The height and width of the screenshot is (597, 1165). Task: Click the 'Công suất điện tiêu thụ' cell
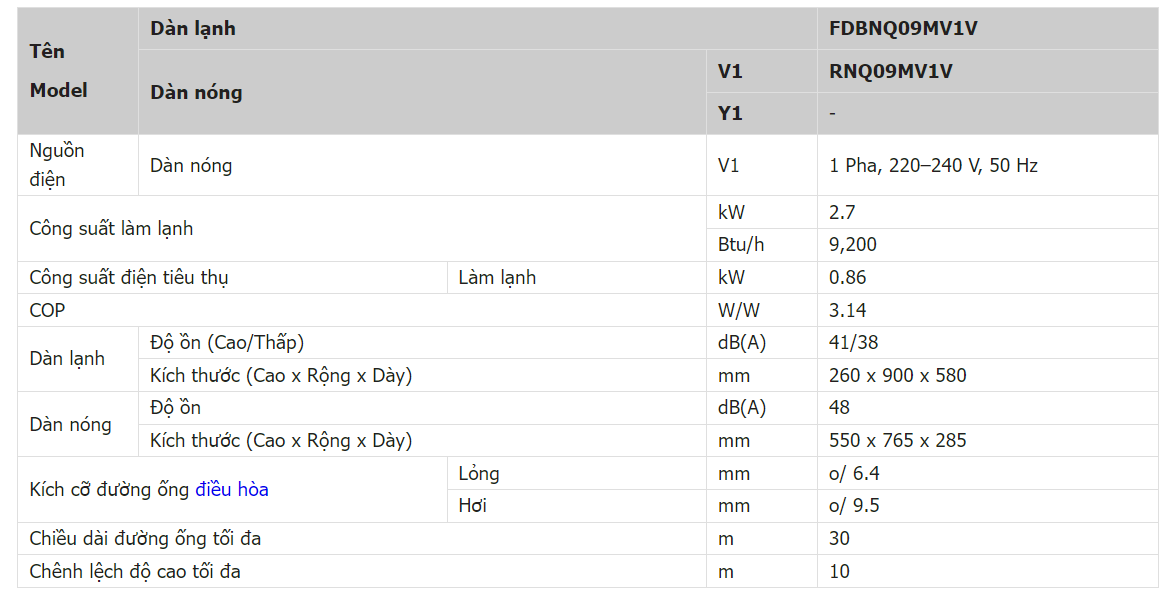click(x=129, y=278)
